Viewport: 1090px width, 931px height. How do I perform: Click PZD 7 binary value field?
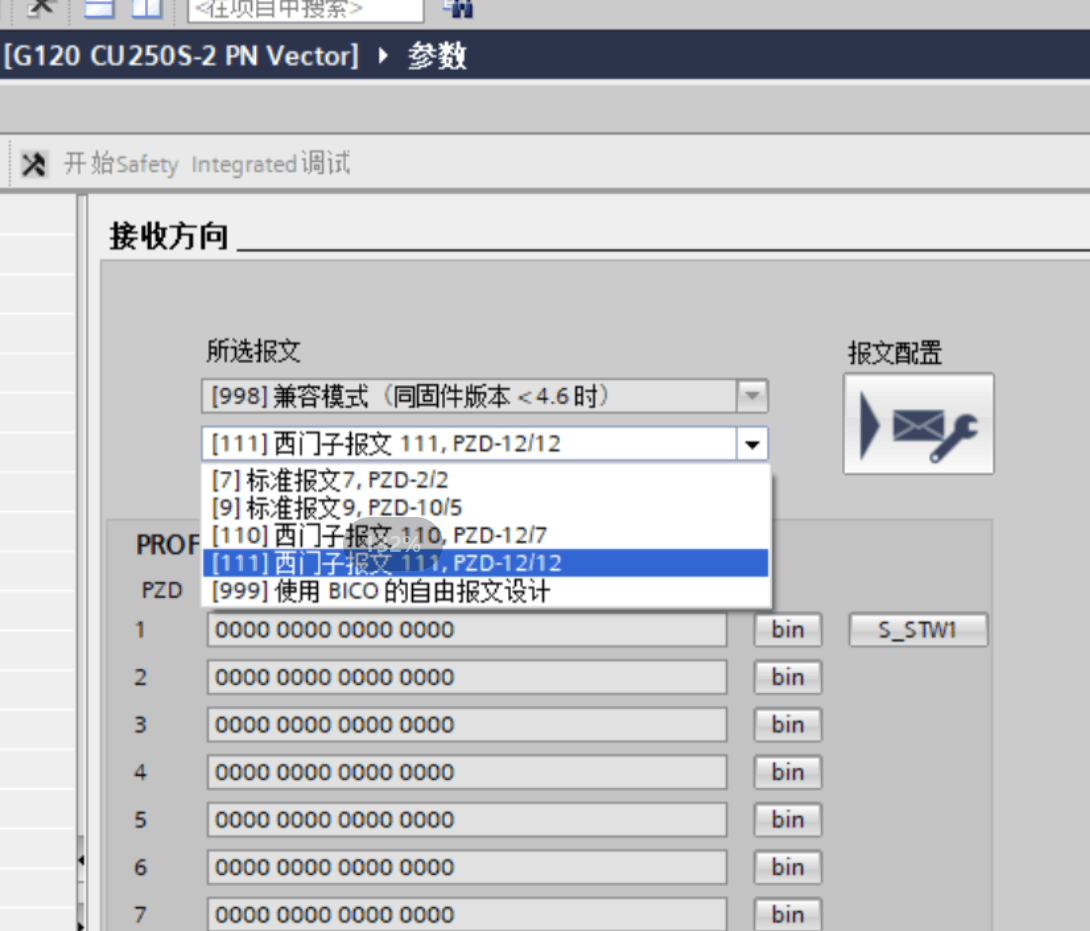pos(467,914)
